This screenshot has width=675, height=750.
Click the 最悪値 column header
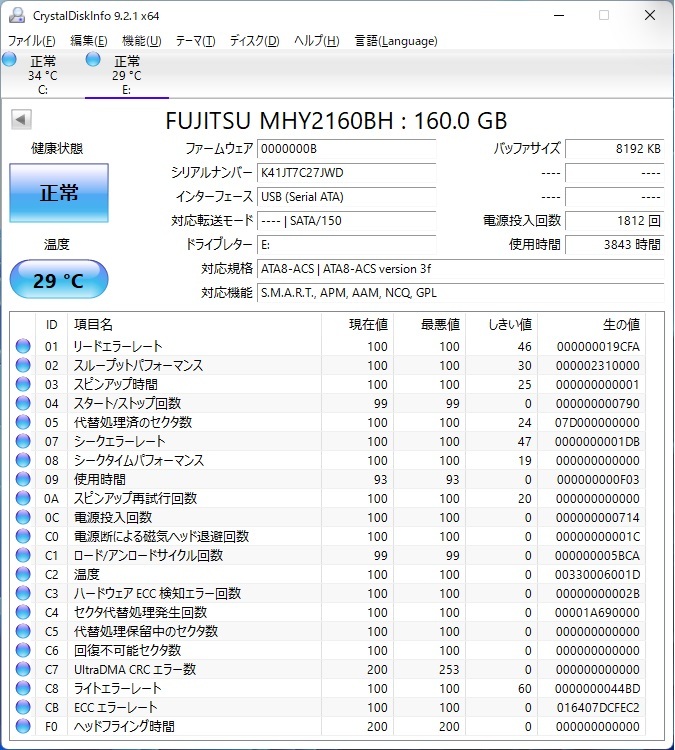point(430,325)
